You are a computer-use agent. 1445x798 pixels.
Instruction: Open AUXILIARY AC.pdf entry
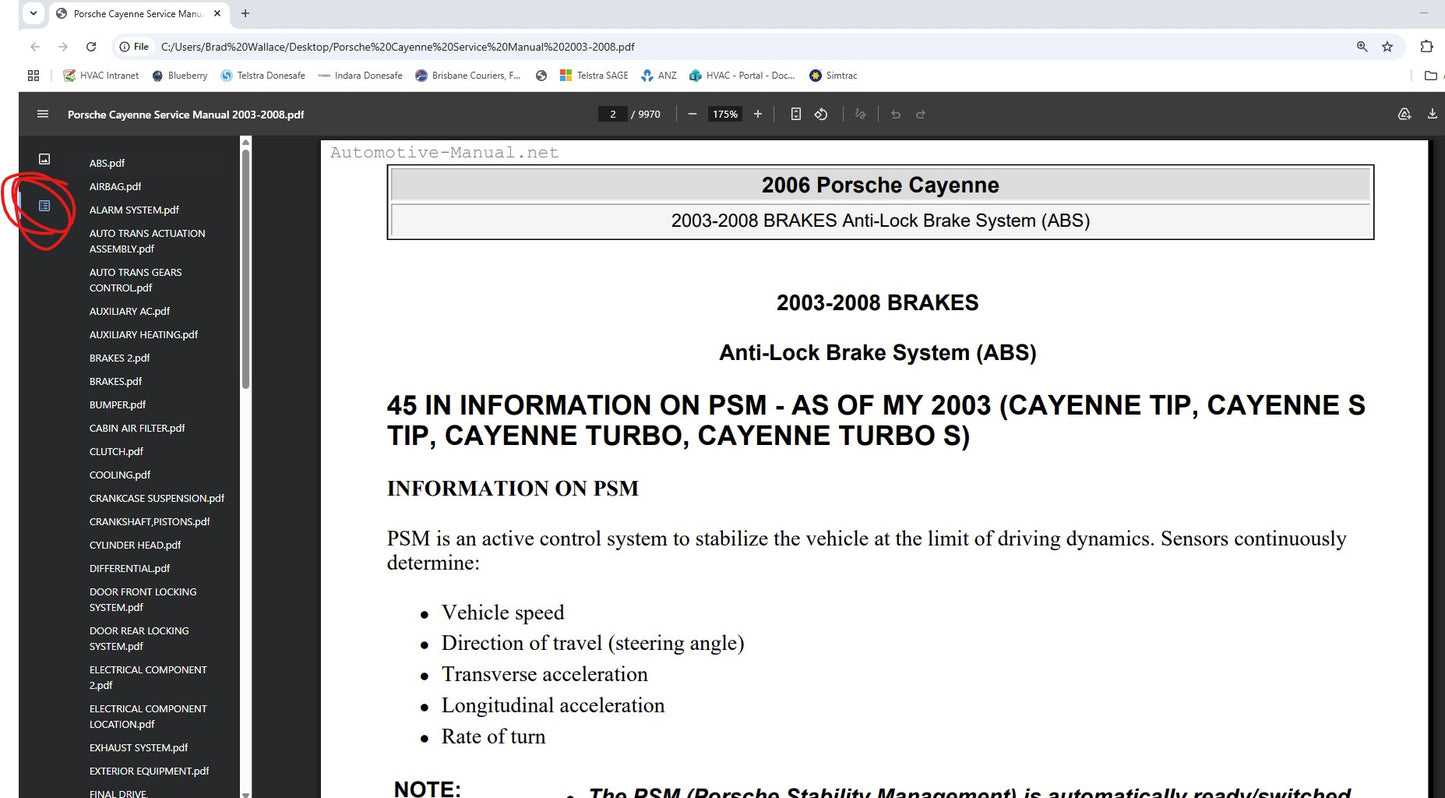pyautogui.click(x=130, y=311)
